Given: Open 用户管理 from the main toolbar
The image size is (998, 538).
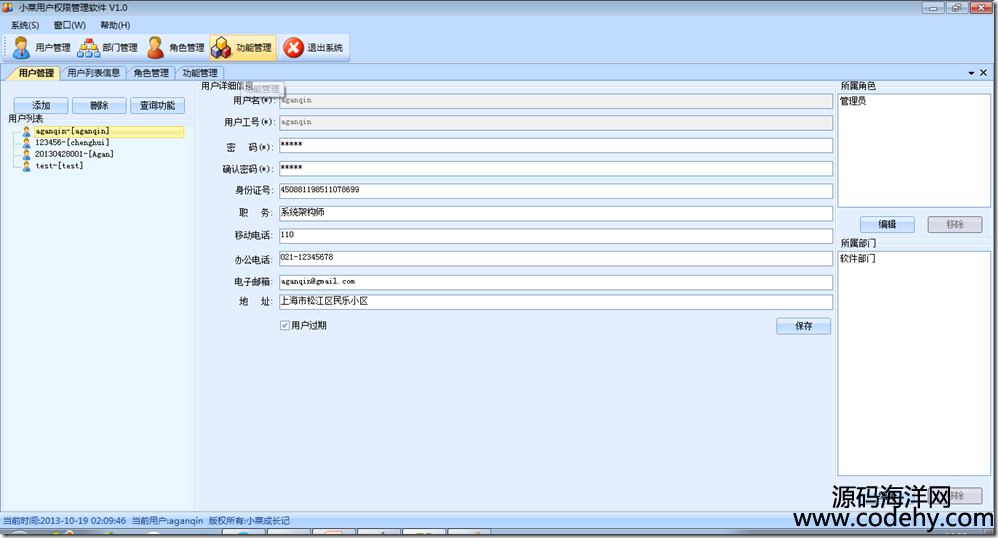Looking at the screenshot, I should pos(42,47).
